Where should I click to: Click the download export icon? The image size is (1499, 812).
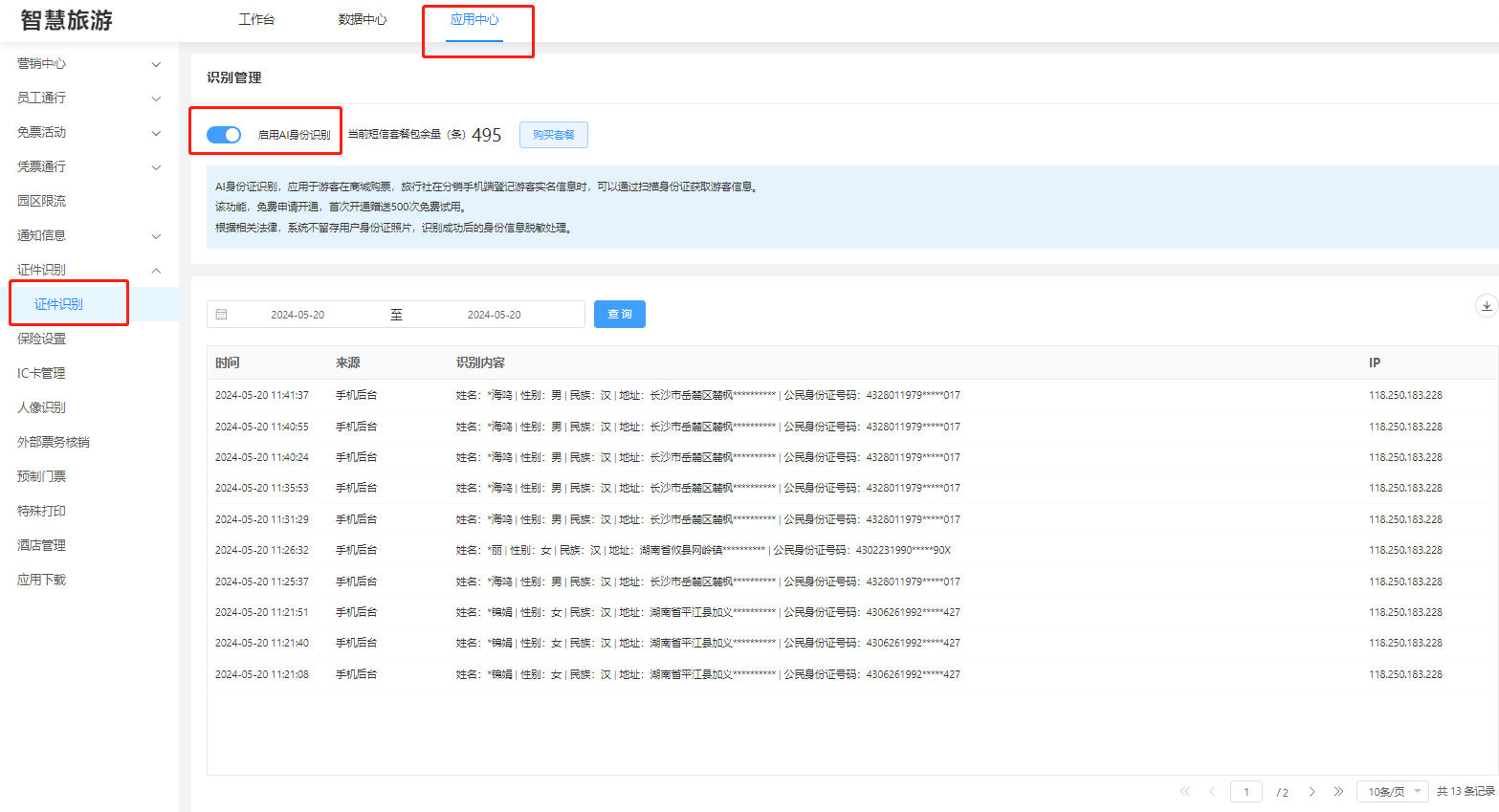point(1486,306)
